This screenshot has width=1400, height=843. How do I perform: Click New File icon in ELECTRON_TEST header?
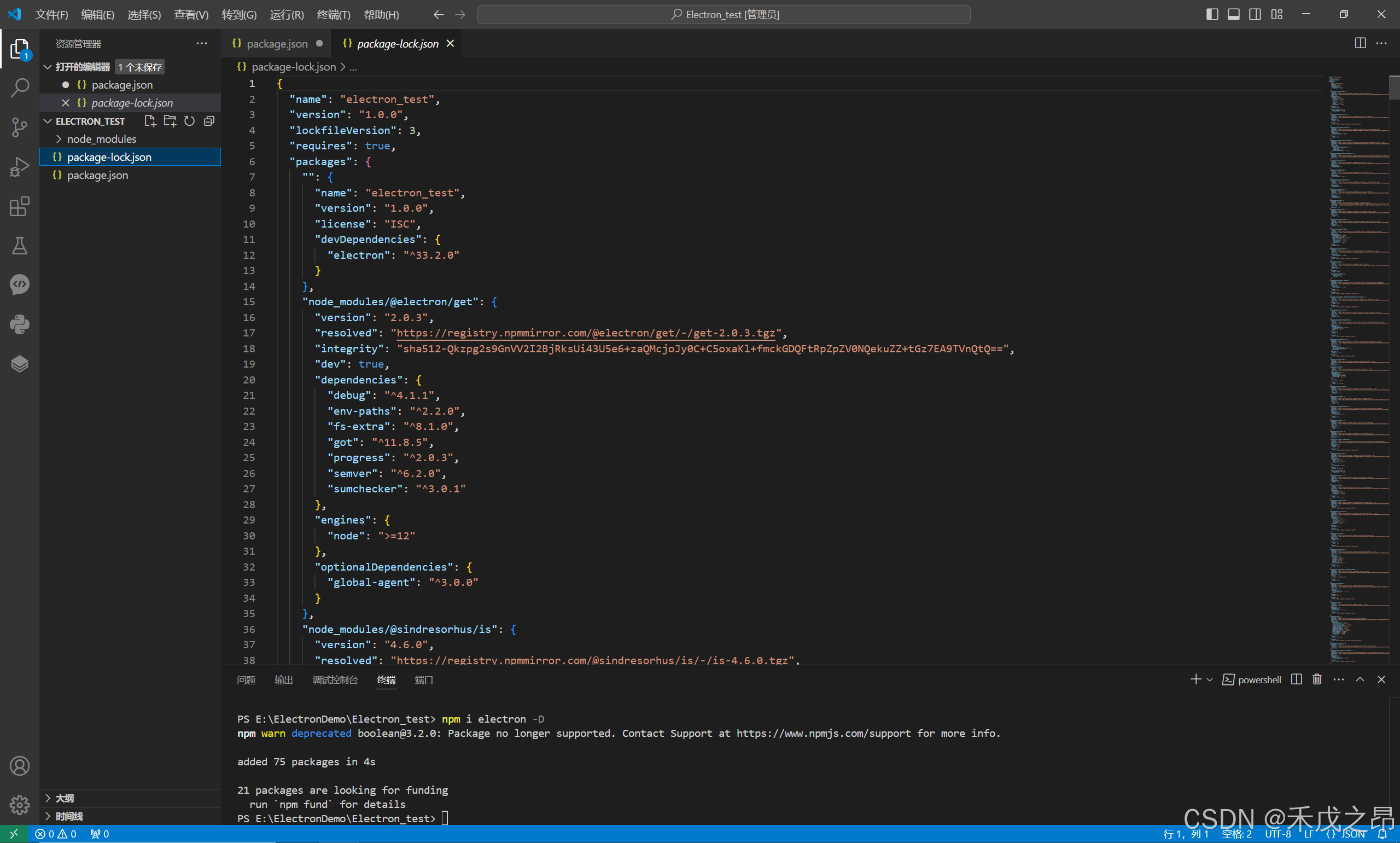click(150, 121)
